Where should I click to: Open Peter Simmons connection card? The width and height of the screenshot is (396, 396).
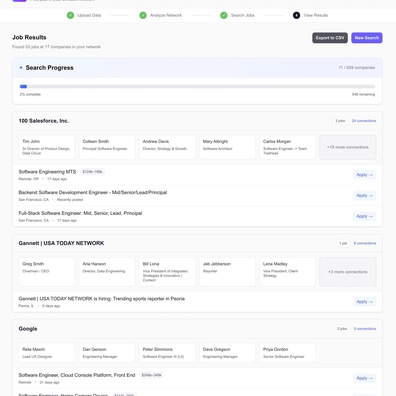[x=167, y=353]
